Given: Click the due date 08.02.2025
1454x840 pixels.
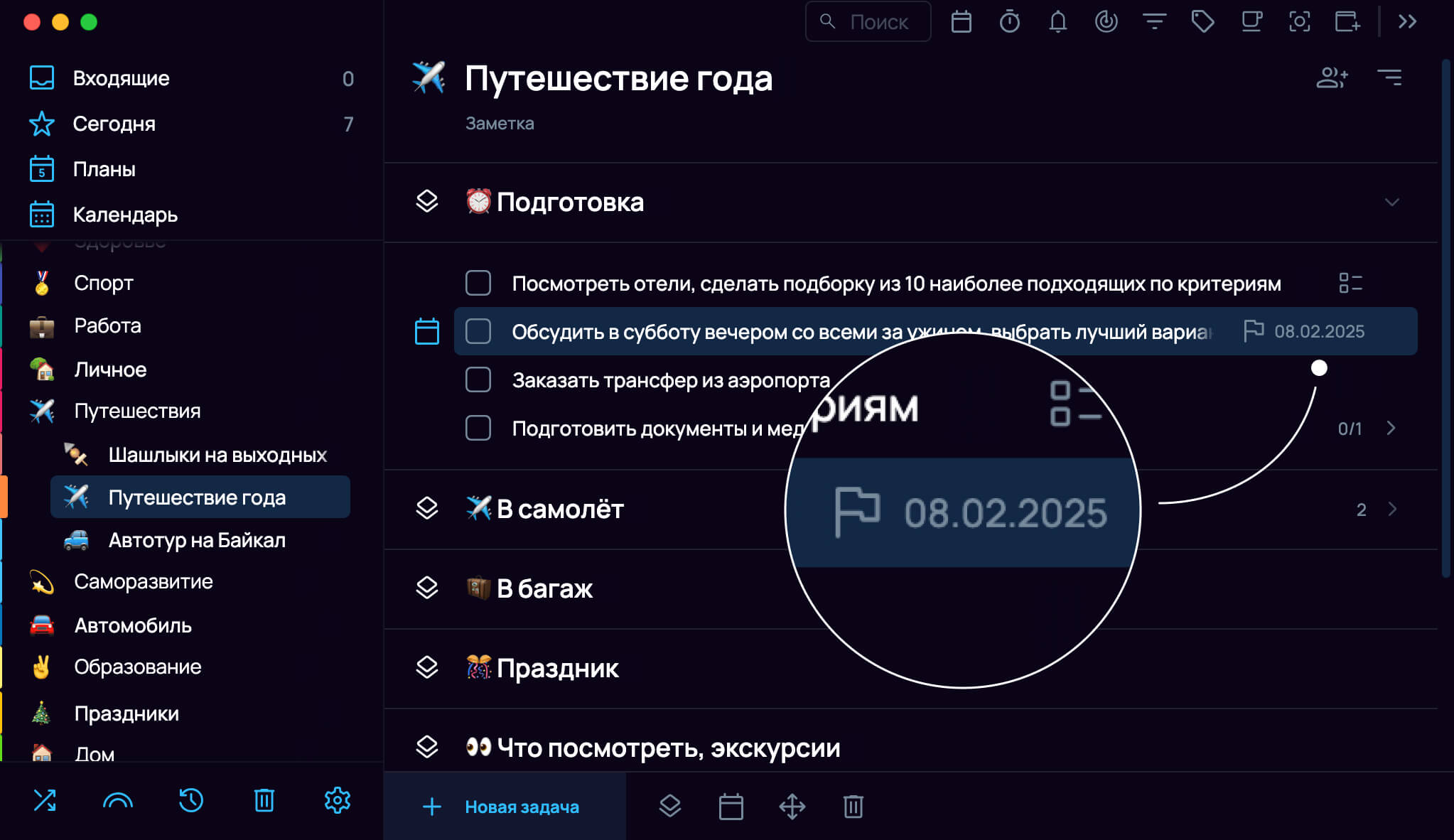Looking at the screenshot, I should click(x=1319, y=331).
